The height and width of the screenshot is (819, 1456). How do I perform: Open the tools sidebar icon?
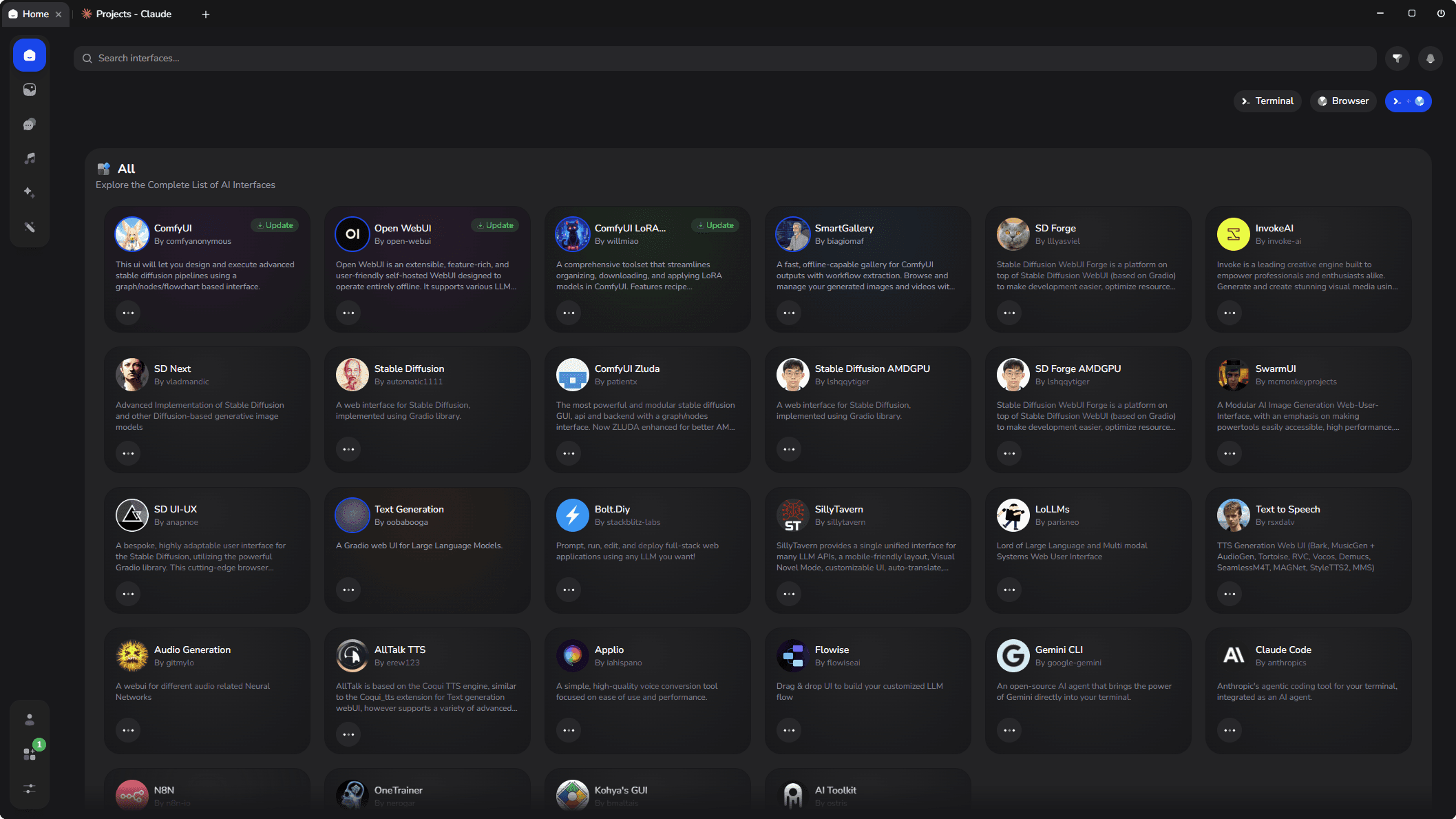pos(30,227)
